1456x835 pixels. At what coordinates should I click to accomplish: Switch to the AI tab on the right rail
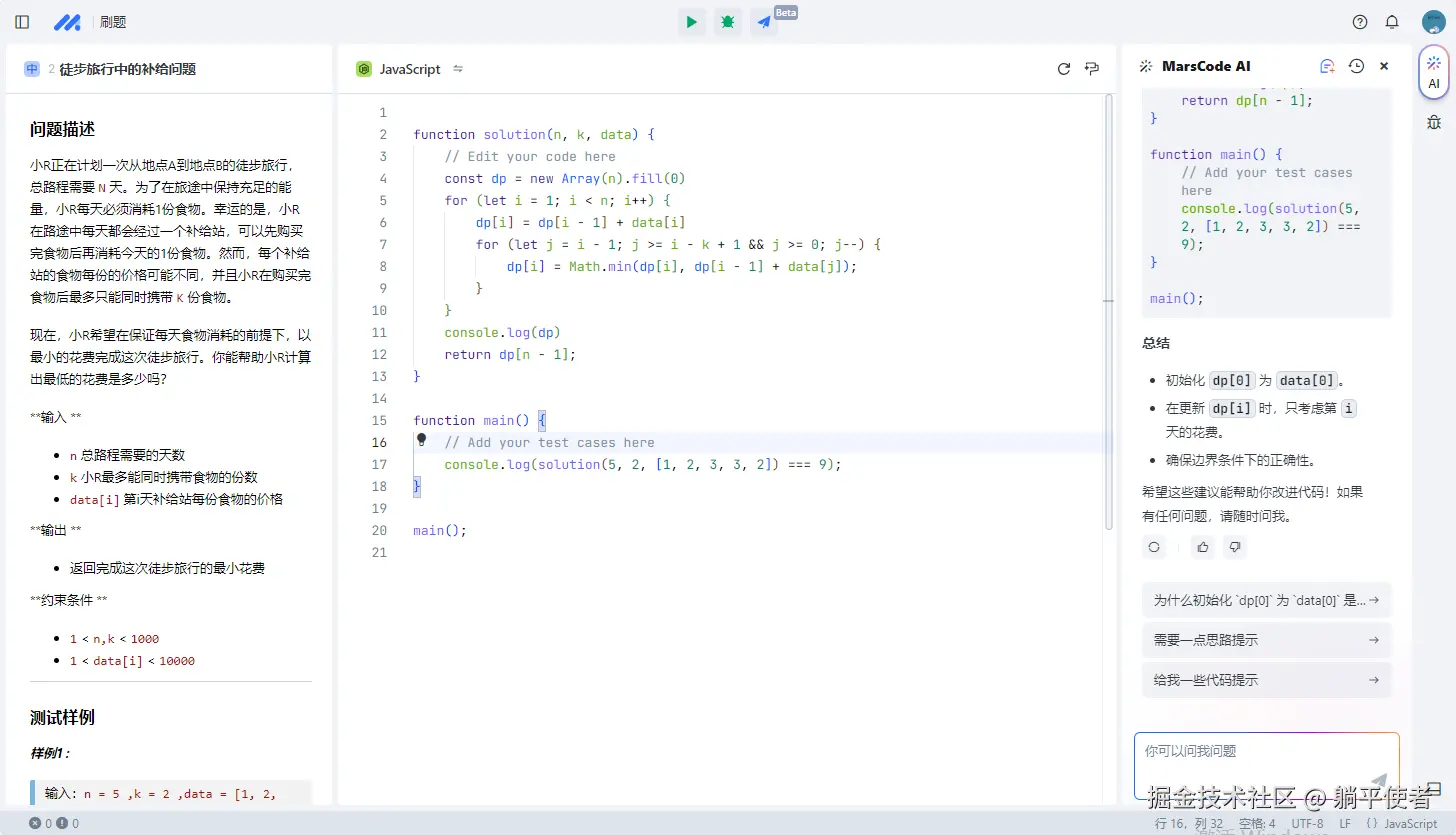[1434, 72]
